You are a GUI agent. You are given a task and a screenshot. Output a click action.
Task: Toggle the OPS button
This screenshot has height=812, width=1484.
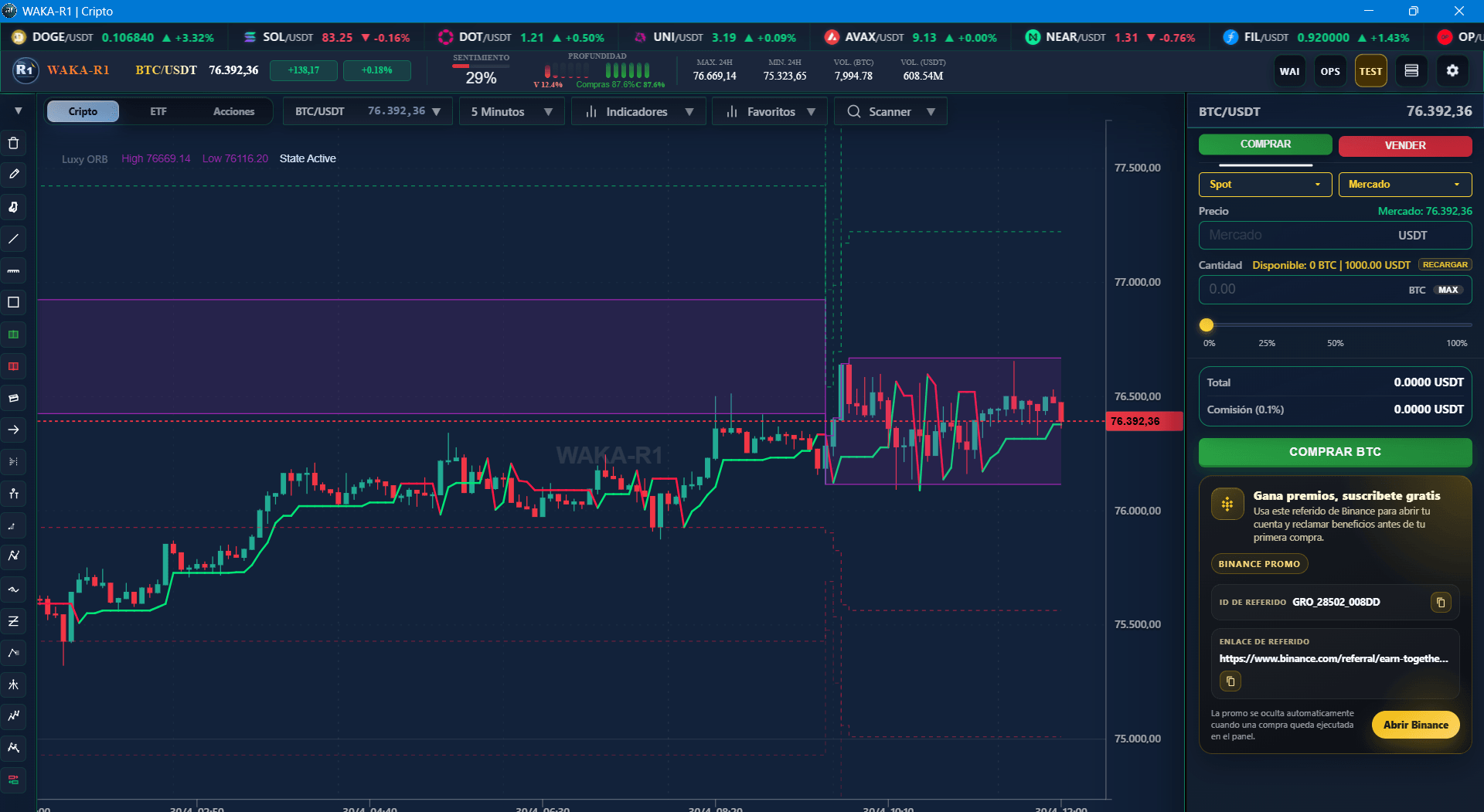1330,71
